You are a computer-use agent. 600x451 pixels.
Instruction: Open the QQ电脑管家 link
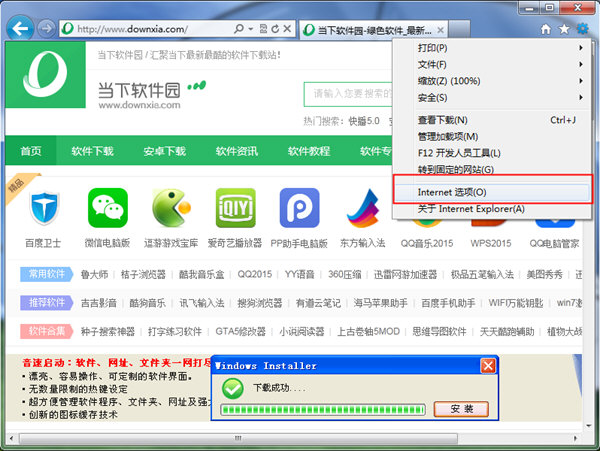pyautogui.click(x=554, y=243)
